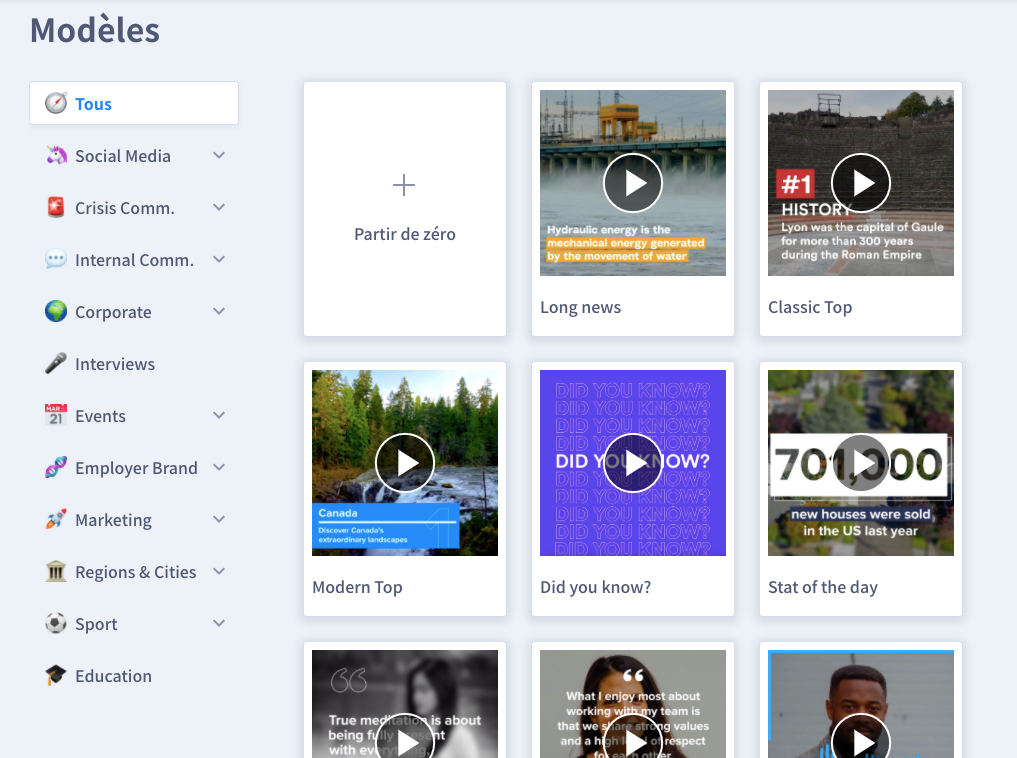Play the Did you know? template preview

click(633, 463)
